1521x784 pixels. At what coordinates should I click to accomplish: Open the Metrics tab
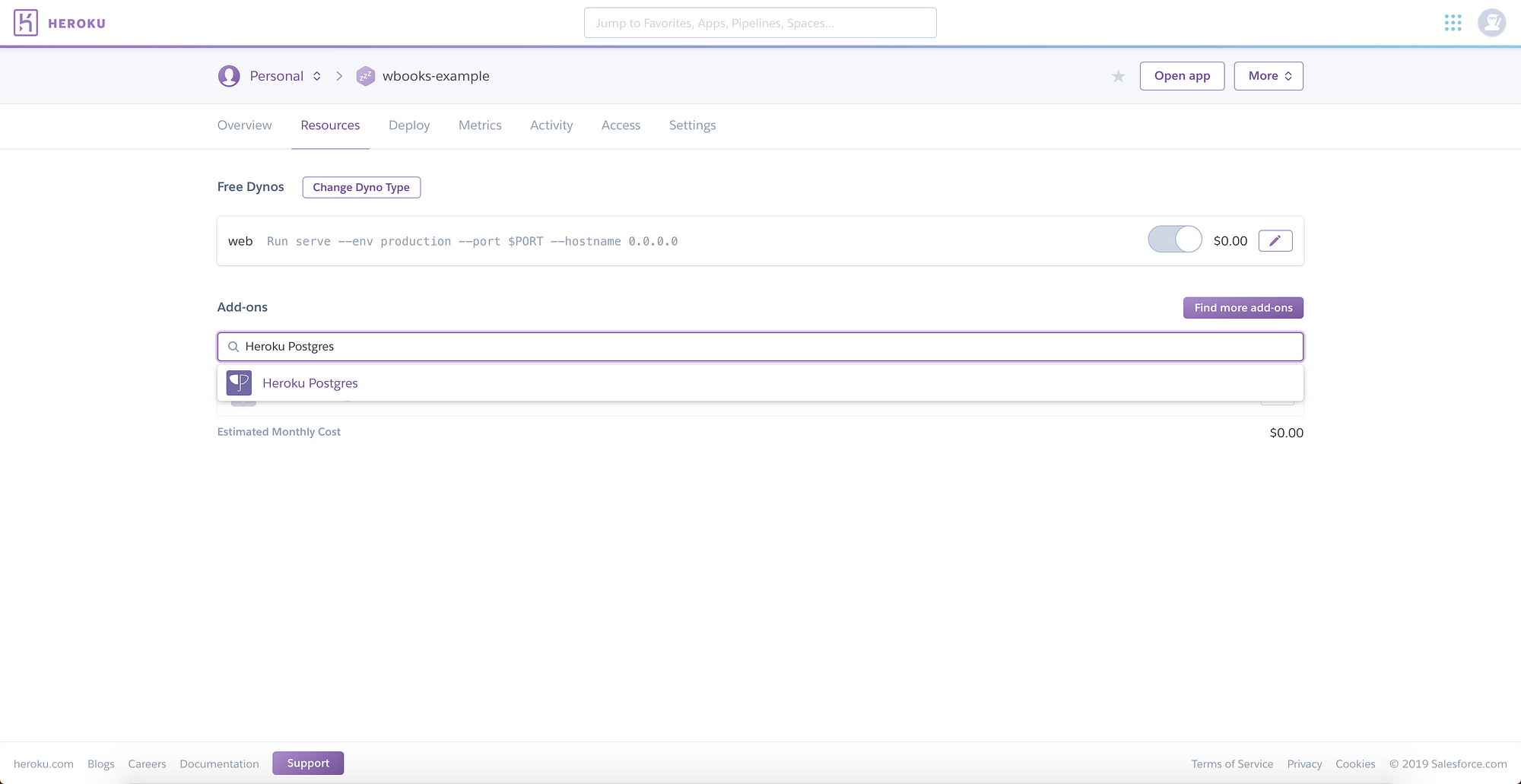tap(480, 125)
